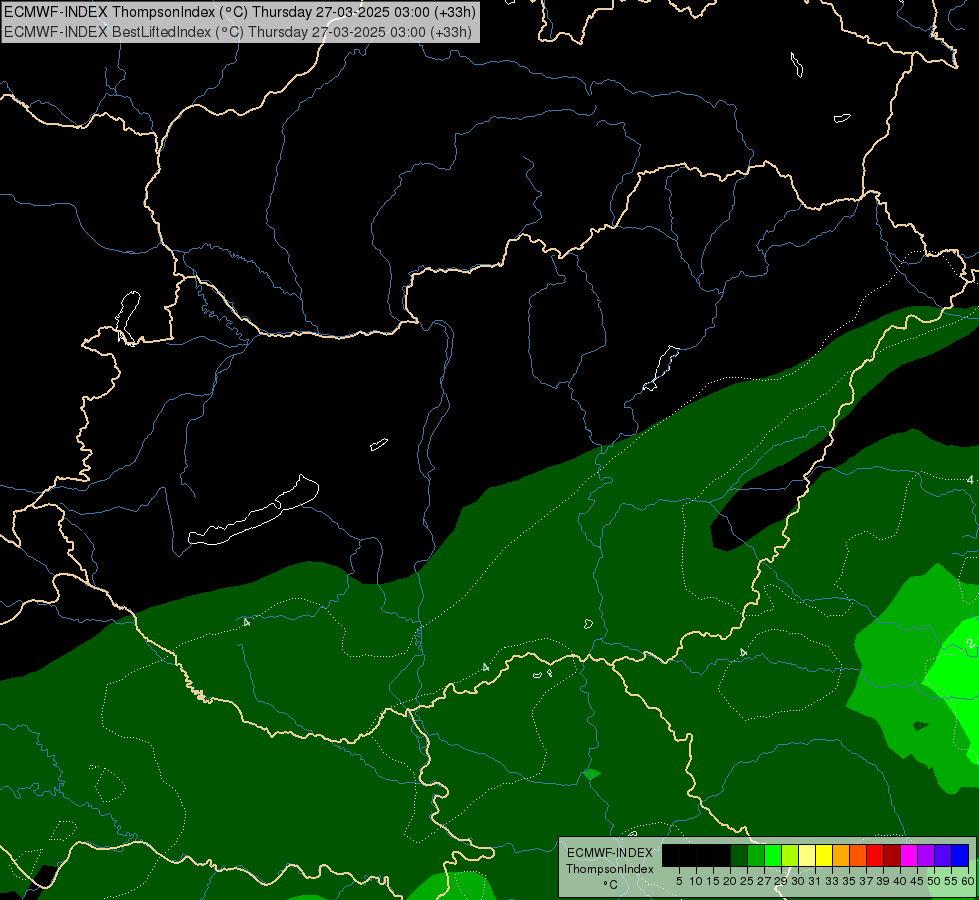Select the bright green 27–29 legend swatch
The image size is (979, 900).
[773, 855]
